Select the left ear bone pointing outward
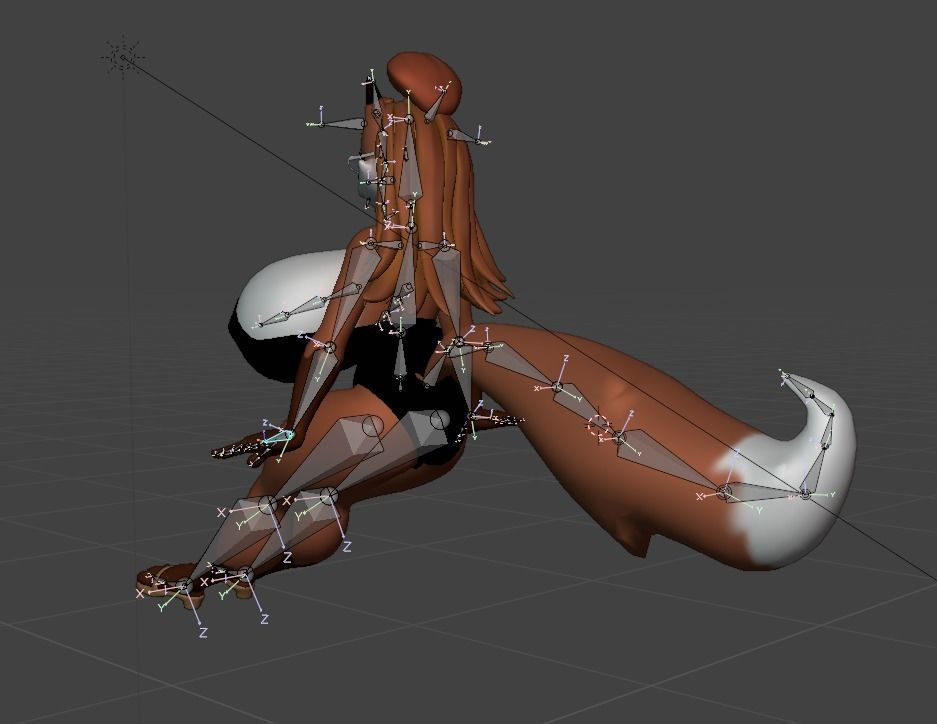 [x=343, y=124]
